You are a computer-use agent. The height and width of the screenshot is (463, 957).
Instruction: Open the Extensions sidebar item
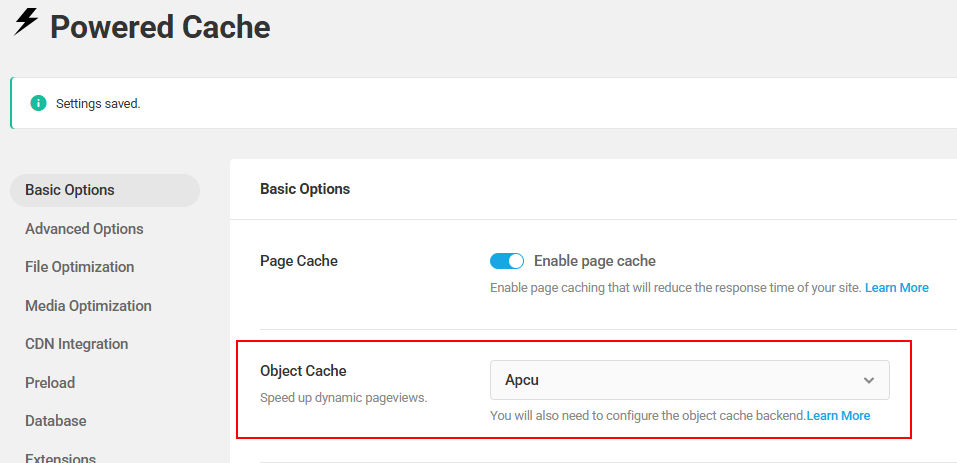pos(60,456)
